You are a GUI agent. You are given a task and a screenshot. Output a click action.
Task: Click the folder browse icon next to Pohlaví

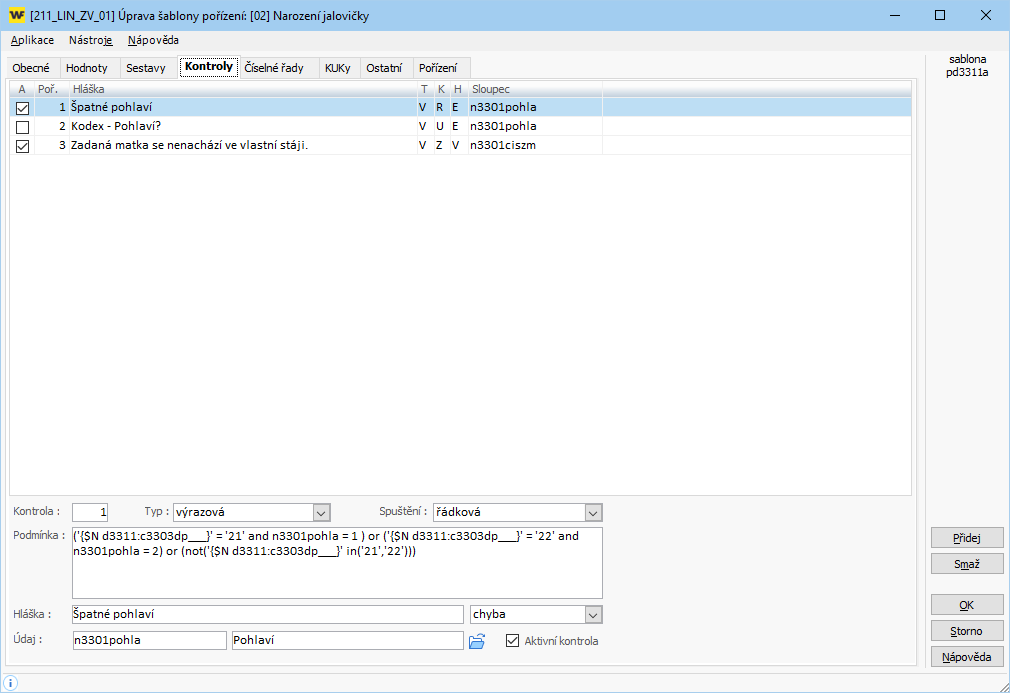(x=477, y=641)
